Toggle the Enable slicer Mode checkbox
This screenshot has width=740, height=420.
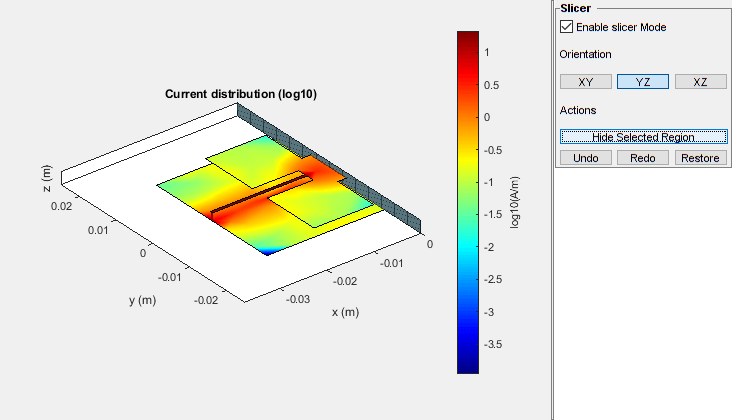[x=566, y=27]
